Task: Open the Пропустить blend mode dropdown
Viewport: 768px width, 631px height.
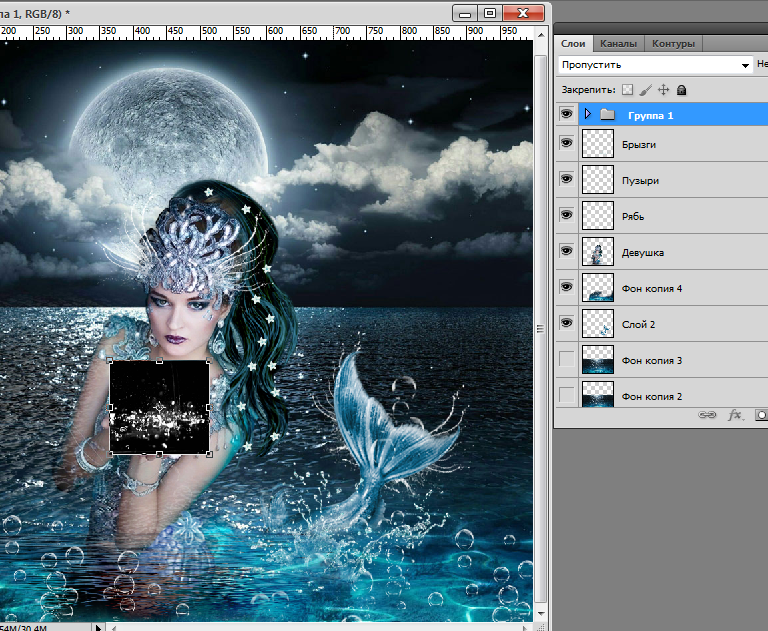Action: coord(655,64)
